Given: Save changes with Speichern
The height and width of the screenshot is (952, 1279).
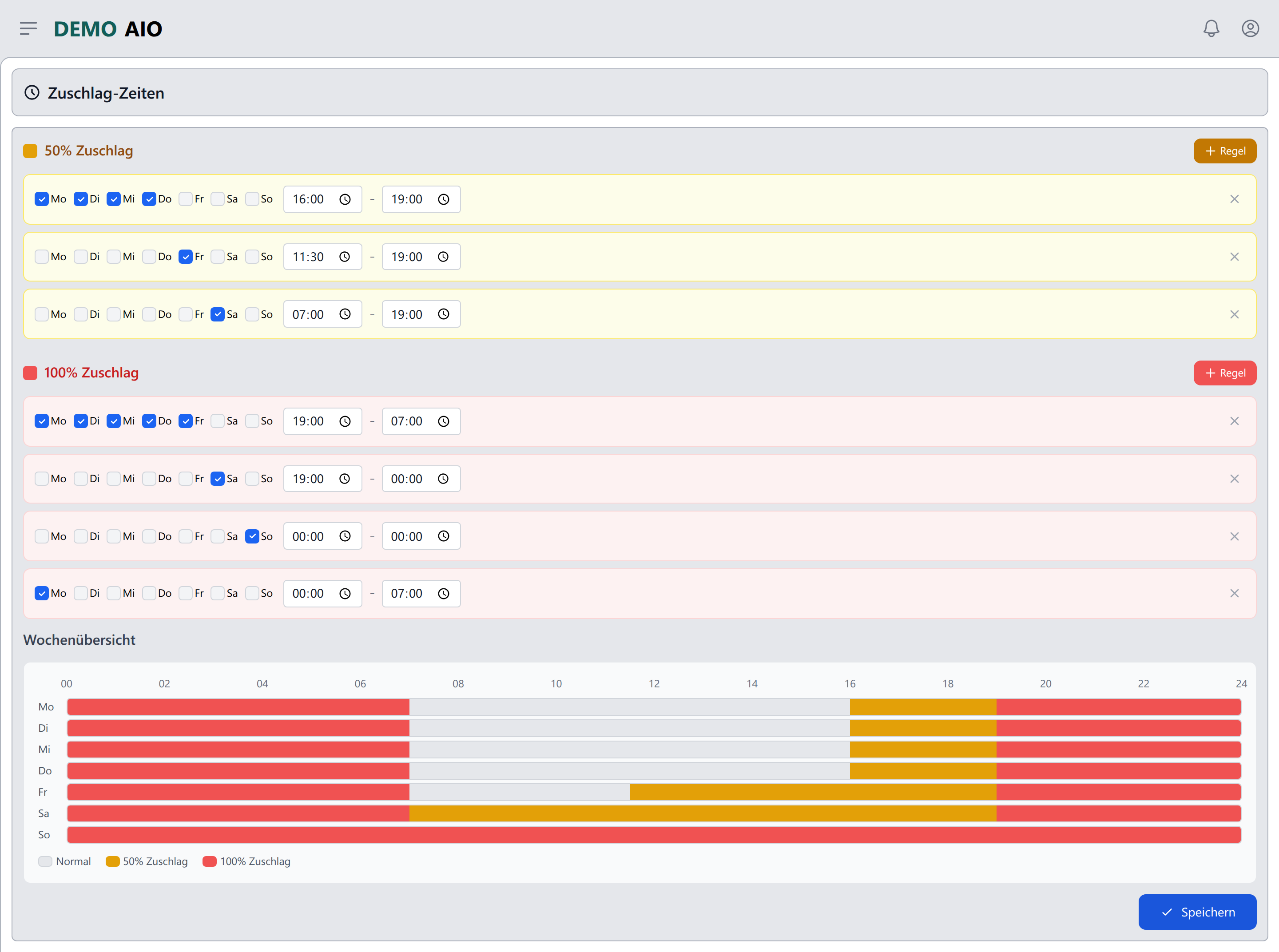Looking at the screenshot, I should point(1197,912).
